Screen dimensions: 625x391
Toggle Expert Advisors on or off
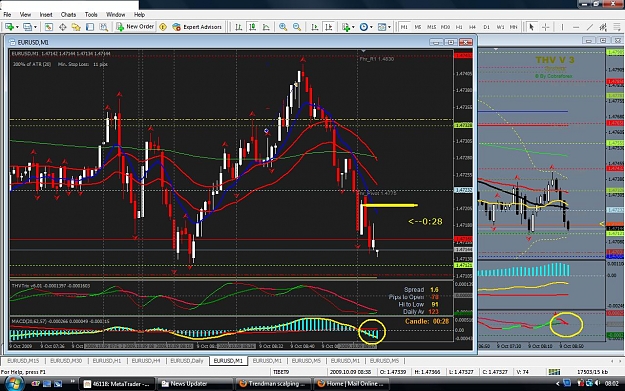coord(197,27)
